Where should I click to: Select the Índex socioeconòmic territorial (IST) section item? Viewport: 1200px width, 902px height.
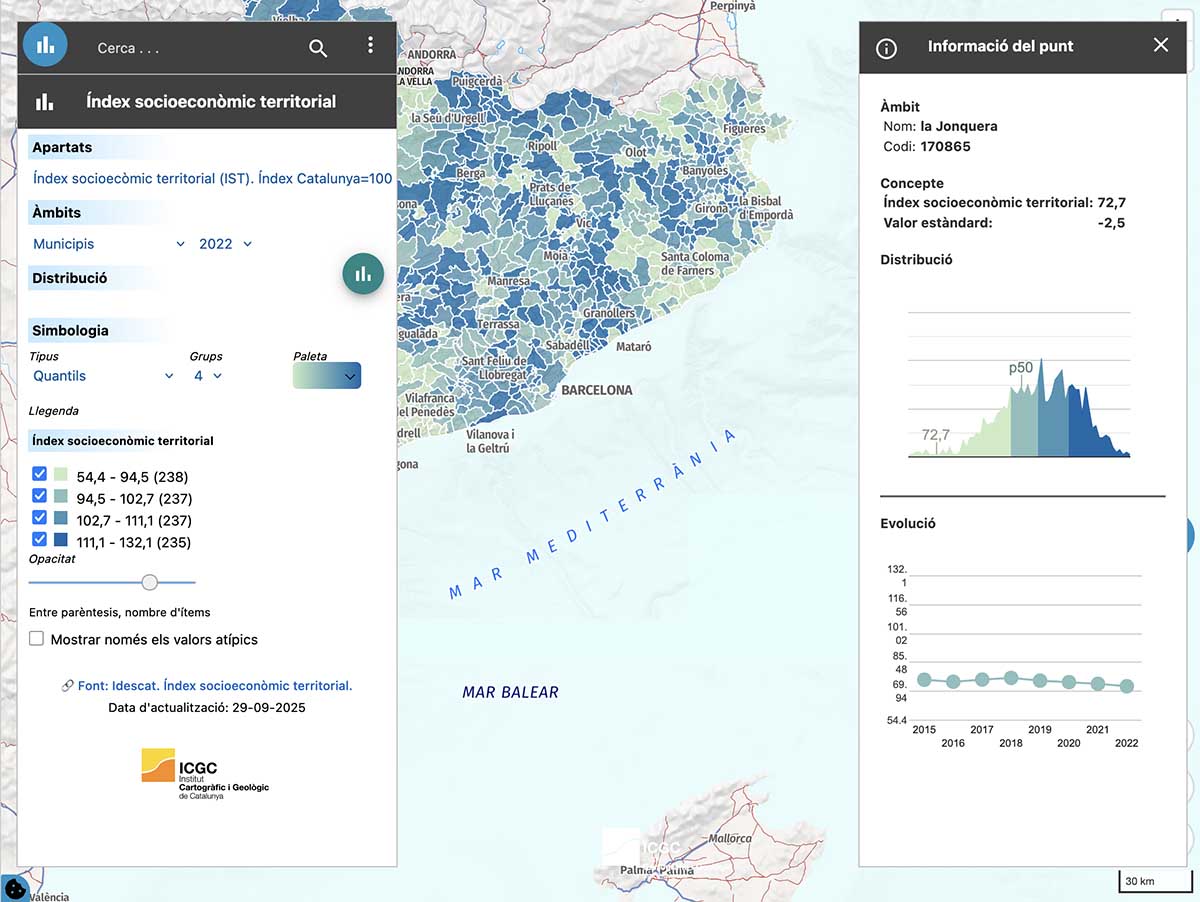[x=212, y=179]
